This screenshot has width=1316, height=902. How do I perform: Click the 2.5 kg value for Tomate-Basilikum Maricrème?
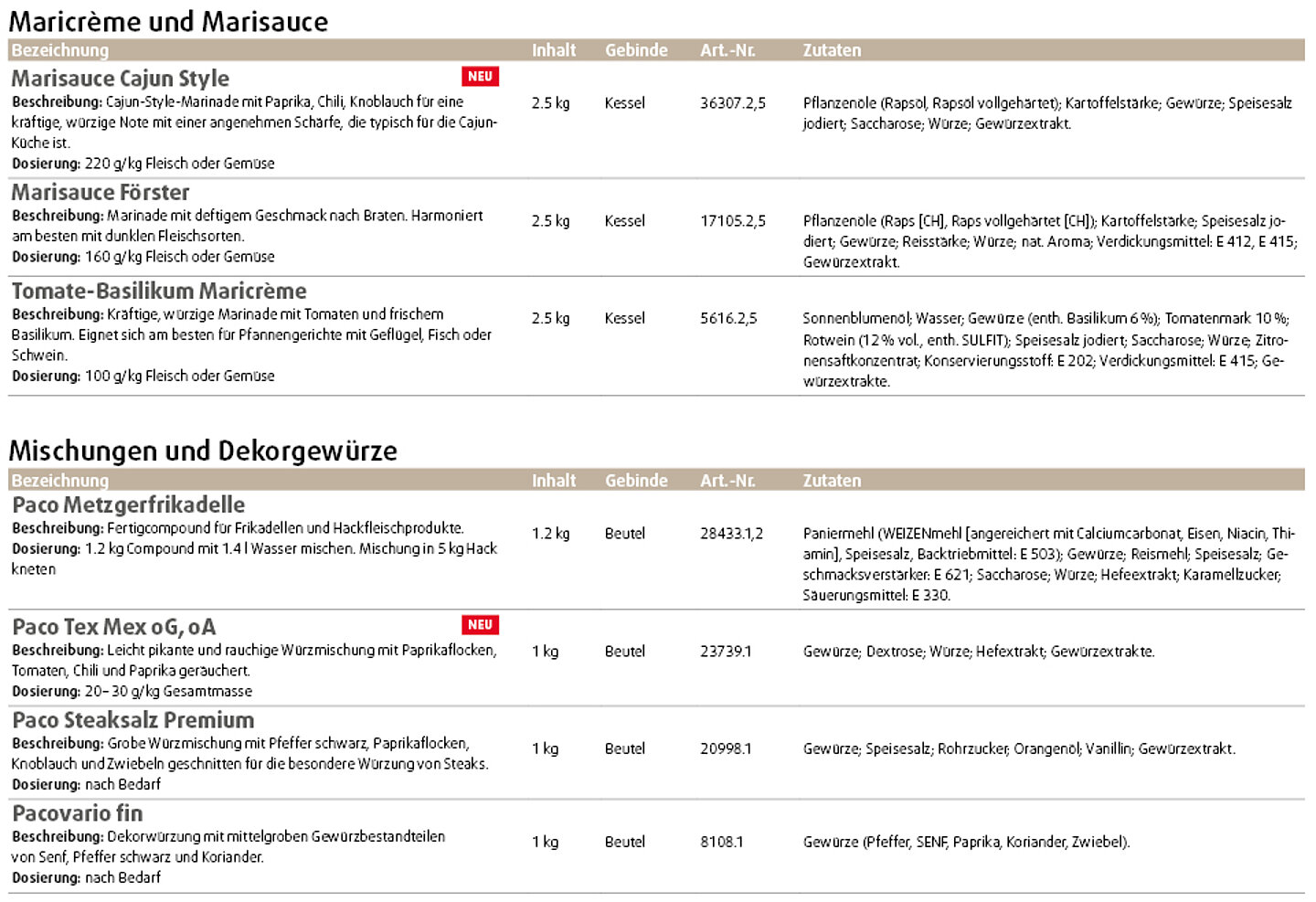point(550,319)
